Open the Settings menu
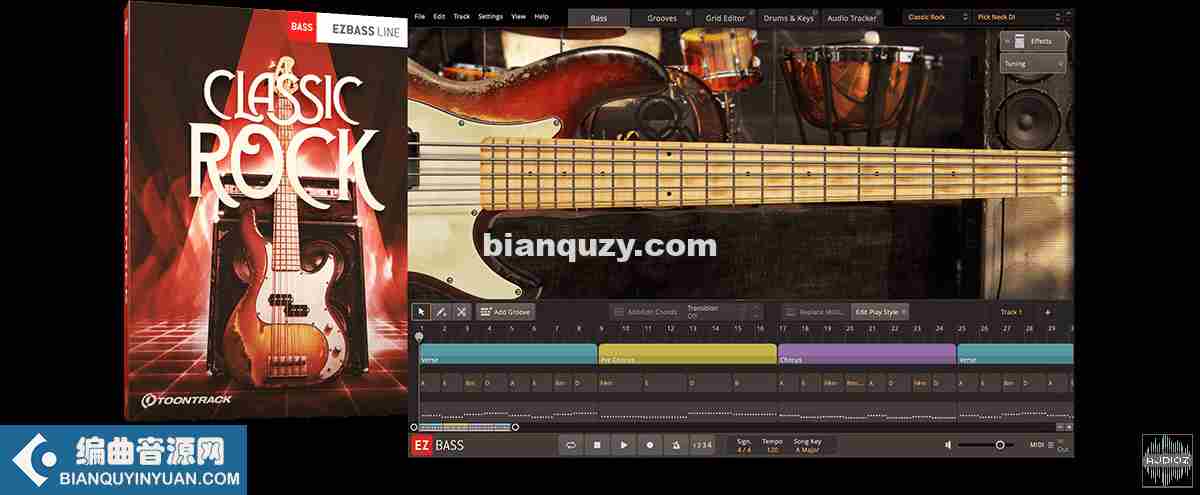This screenshot has height=495, width=1200. [x=490, y=17]
